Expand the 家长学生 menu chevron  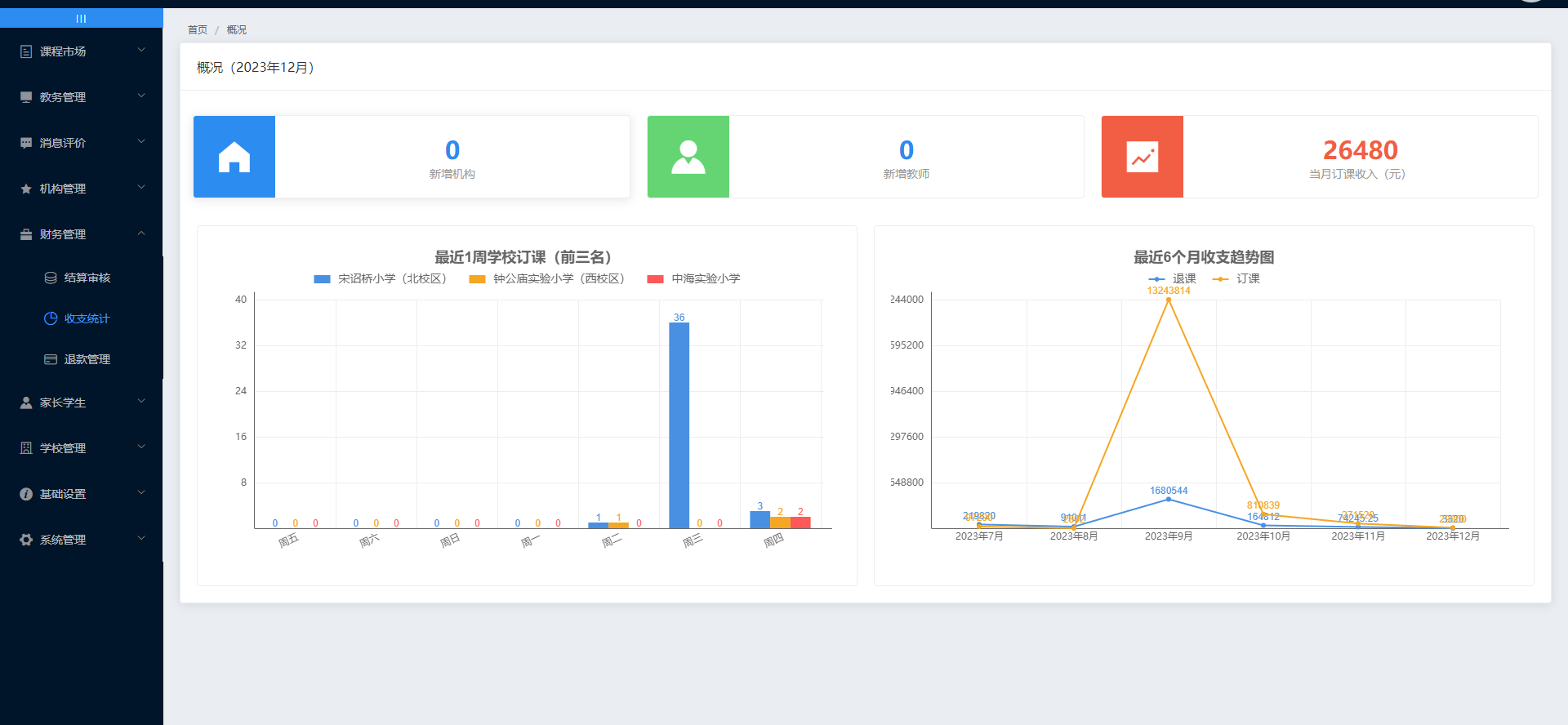click(x=141, y=402)
